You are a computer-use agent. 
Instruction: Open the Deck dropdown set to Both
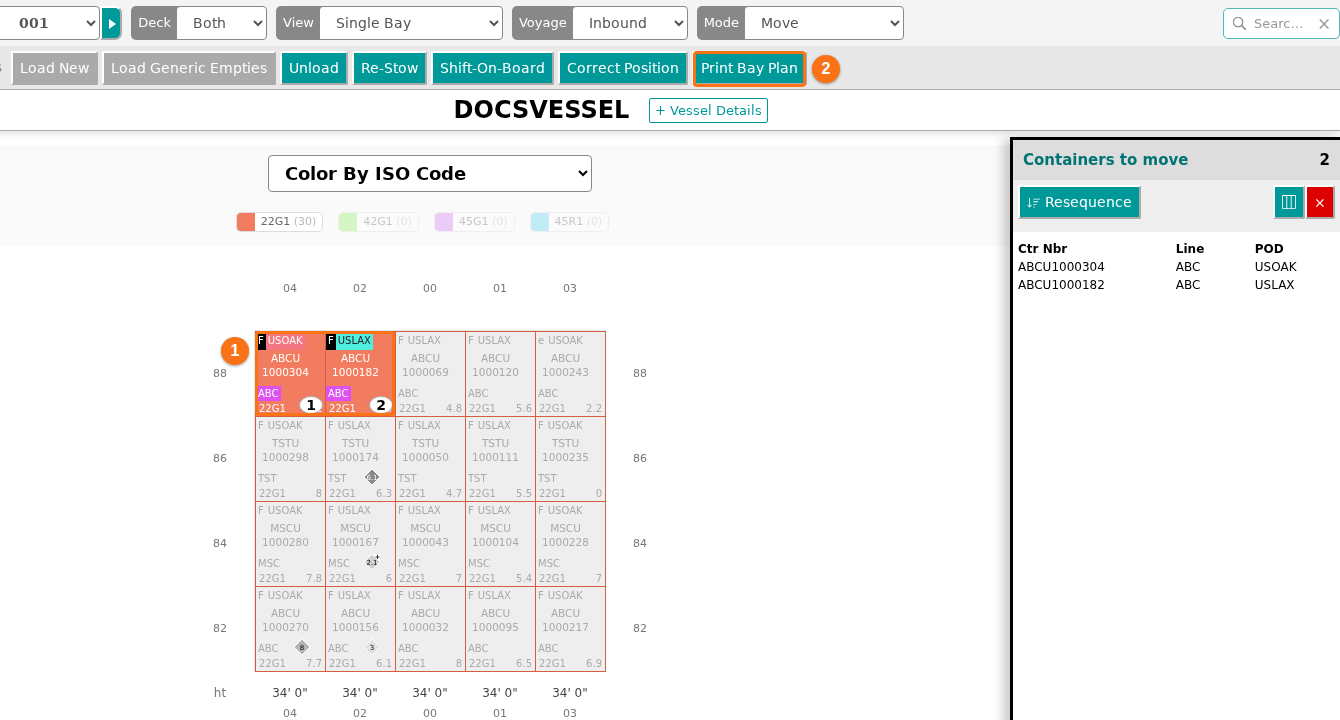(221, 23)
